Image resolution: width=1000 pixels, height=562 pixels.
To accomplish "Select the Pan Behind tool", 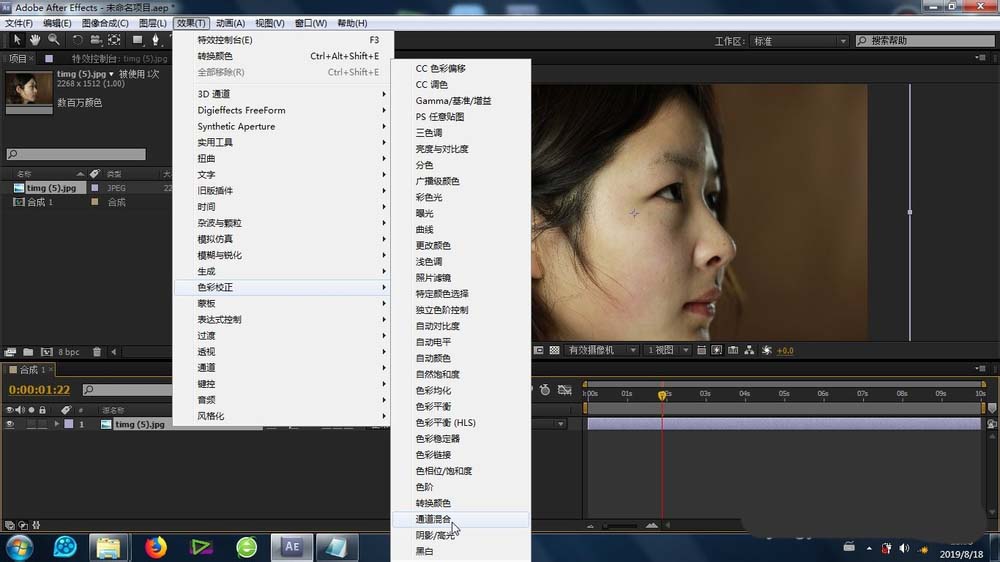I will [x=114, y=40].
